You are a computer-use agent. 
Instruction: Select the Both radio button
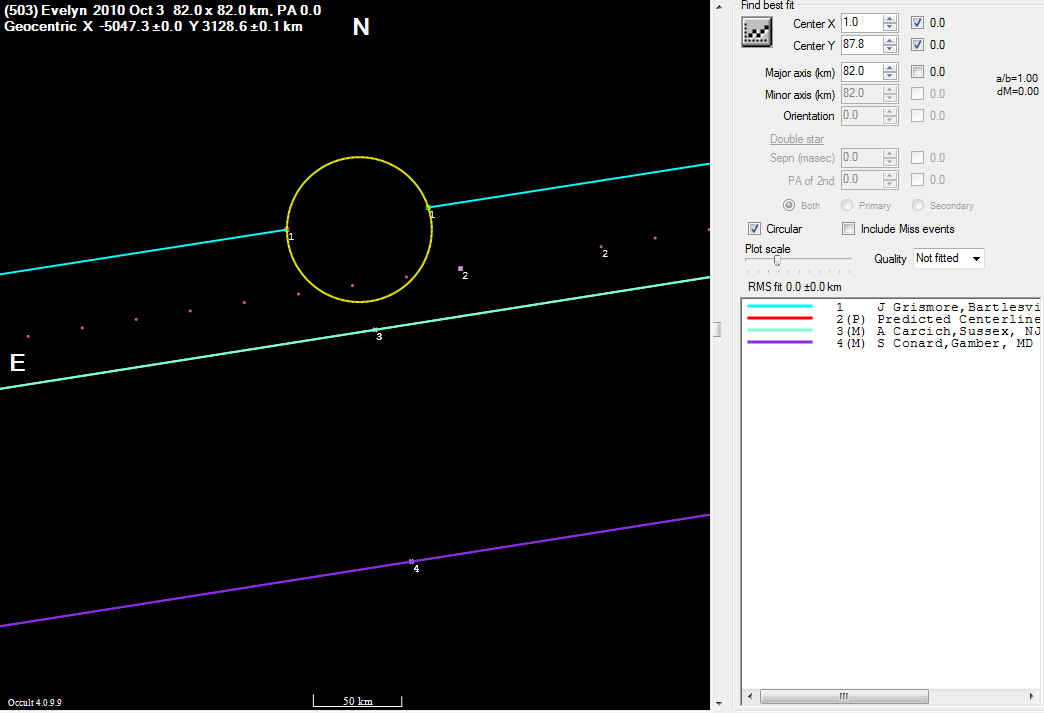[789, 205]
